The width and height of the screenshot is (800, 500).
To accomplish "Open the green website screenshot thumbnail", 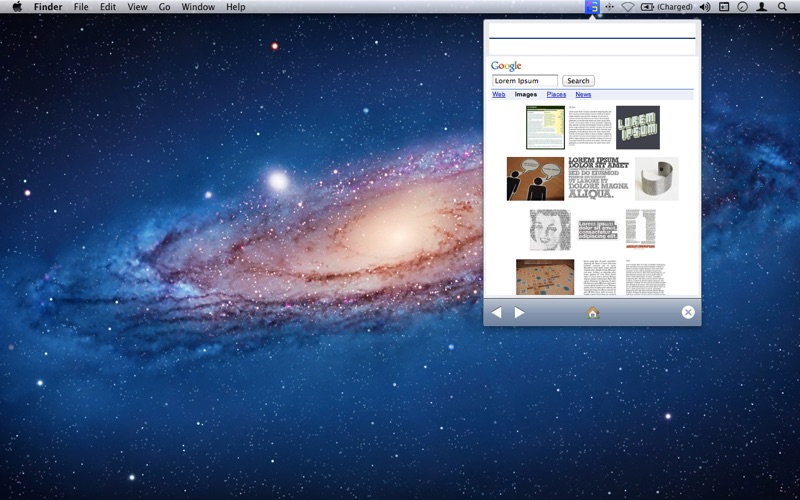I will pyautogui.click(x=545, y=128).
